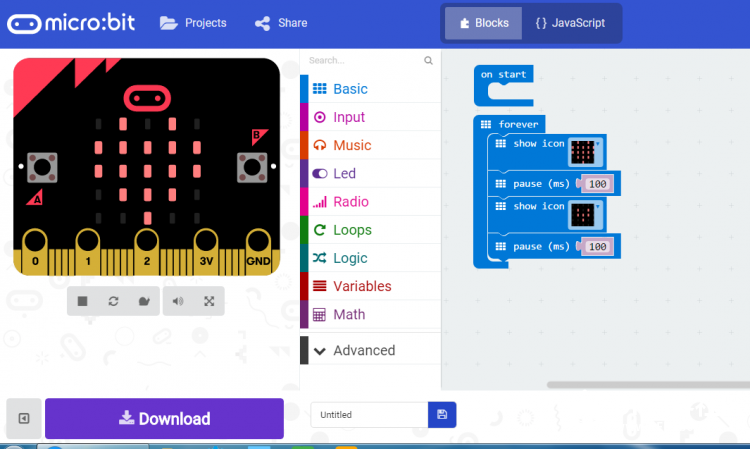Screen dimensions: 750x449
Task: Expand the Advanced categories section
Action: tap(370, 350)
